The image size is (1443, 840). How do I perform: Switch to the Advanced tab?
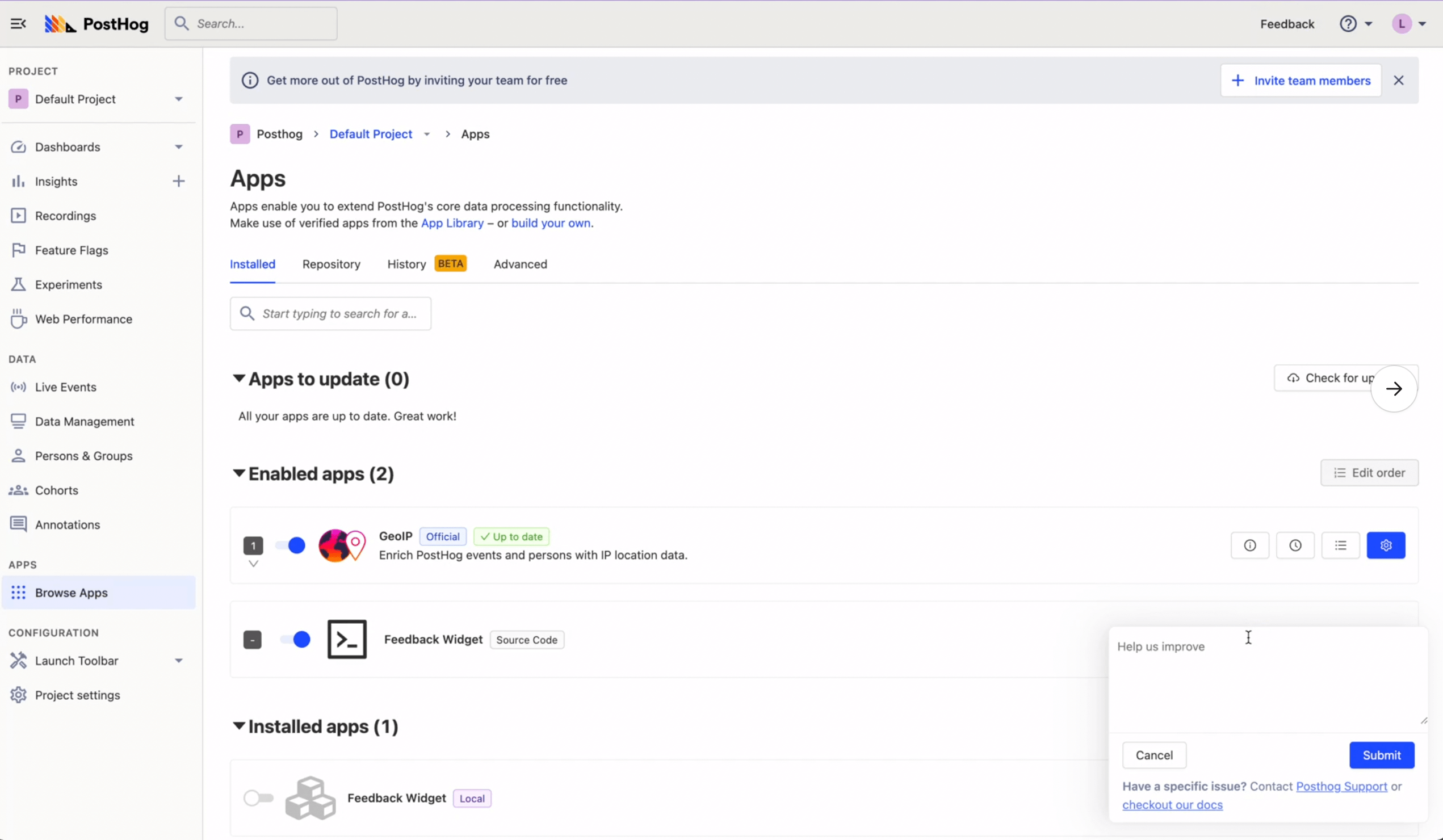[x=520, y=263]
